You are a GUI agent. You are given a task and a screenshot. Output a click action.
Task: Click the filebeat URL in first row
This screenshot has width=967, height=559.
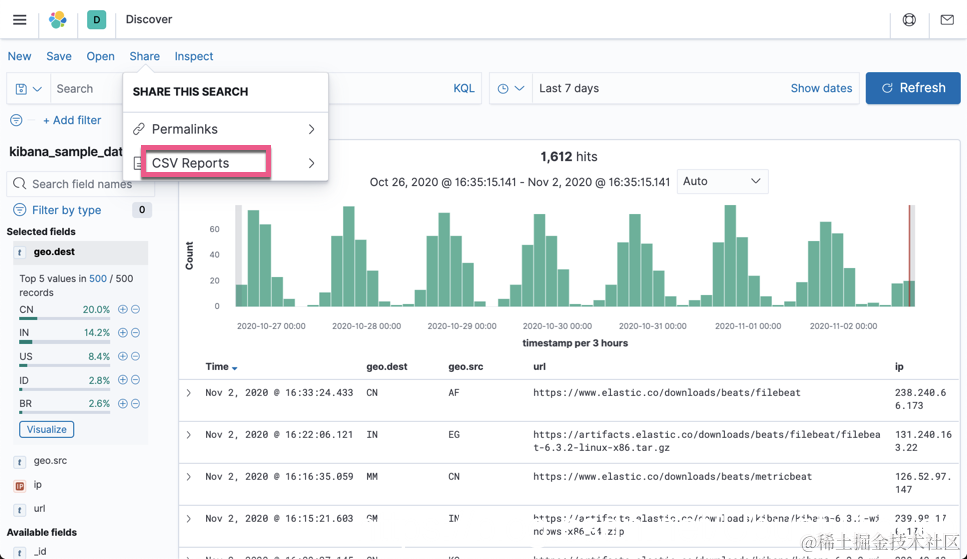point(667,392)
